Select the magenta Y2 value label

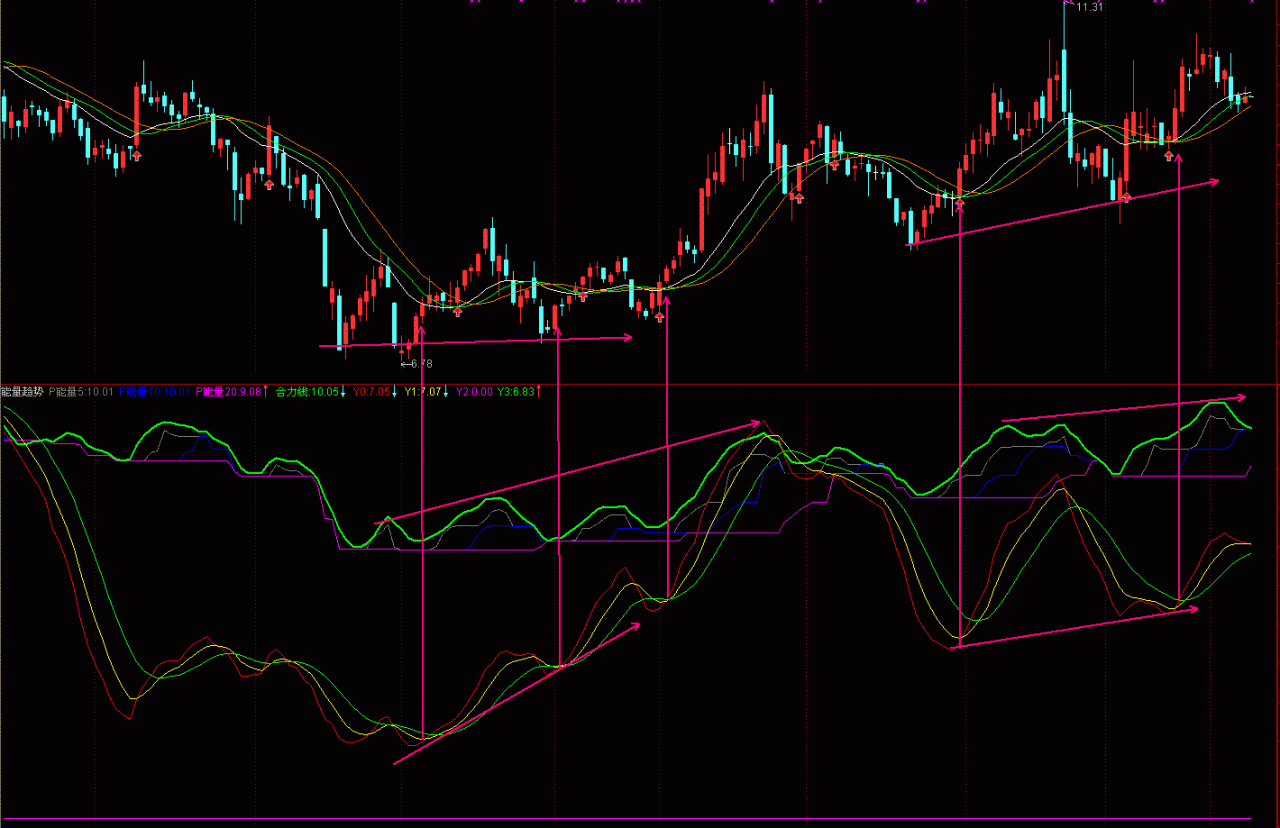pyautogui.click(x=474, y=392)
